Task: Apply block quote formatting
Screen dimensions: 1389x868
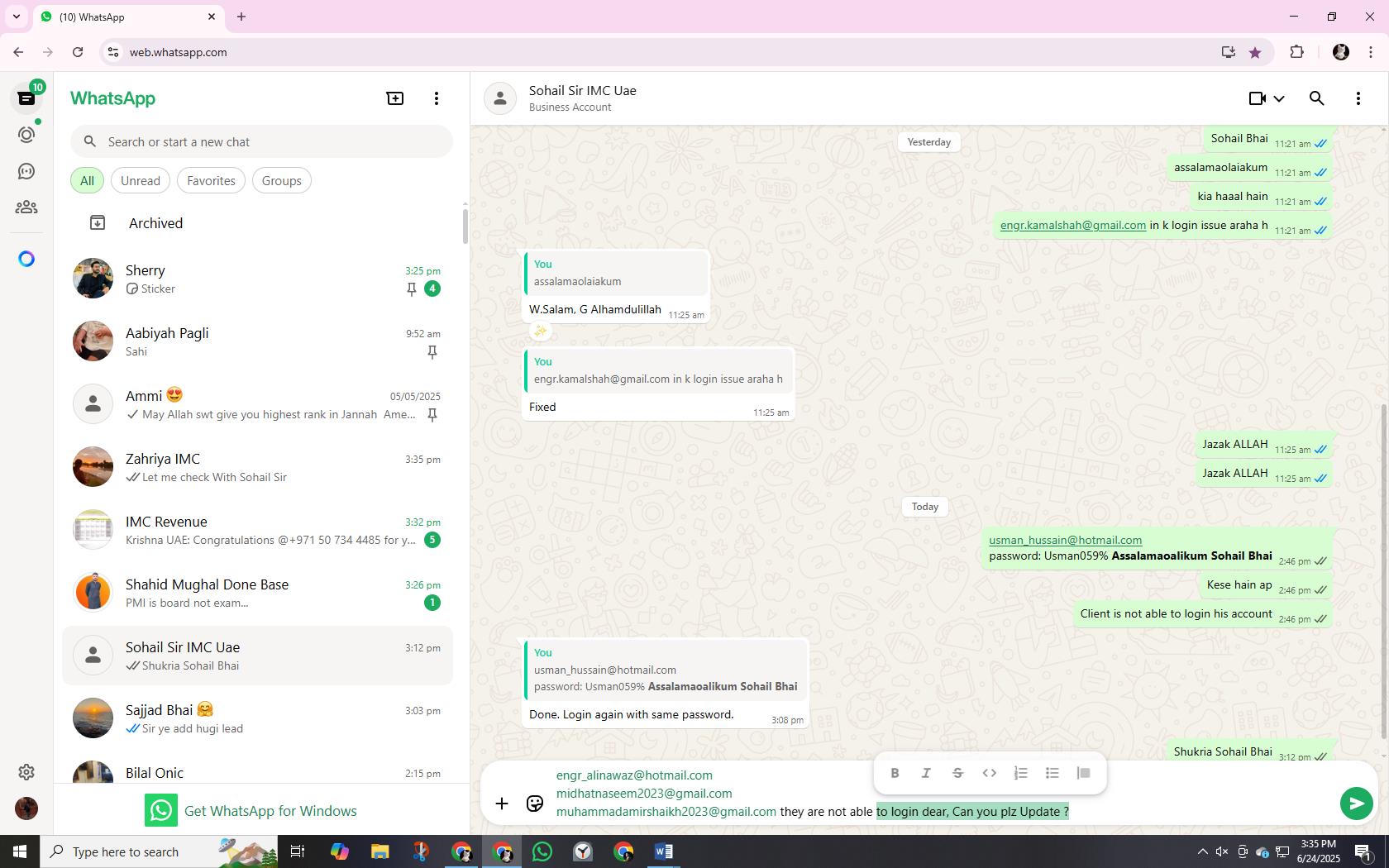Action: pos(1083,773)
